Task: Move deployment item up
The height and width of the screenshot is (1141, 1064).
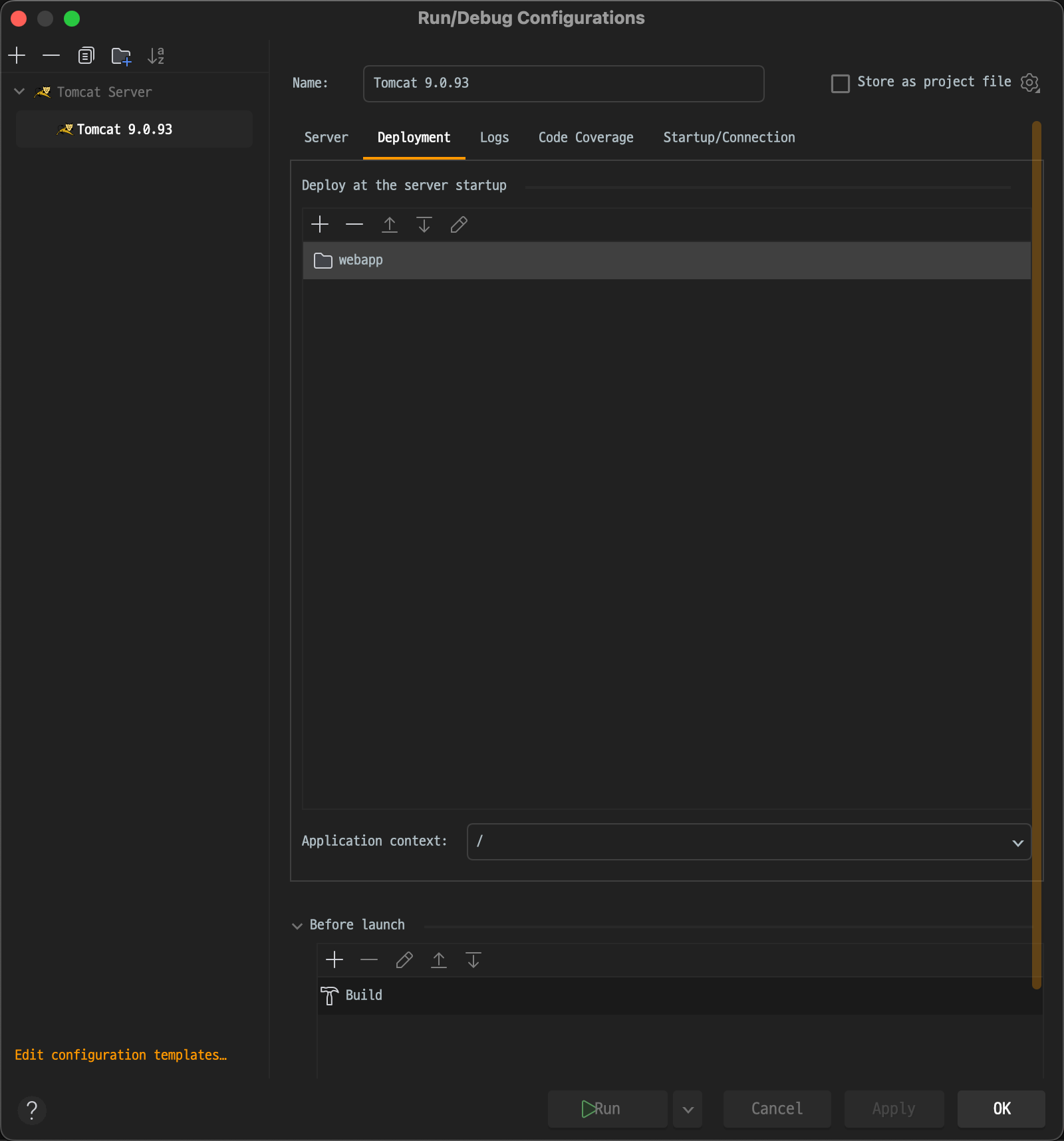Action: point(390,225)
